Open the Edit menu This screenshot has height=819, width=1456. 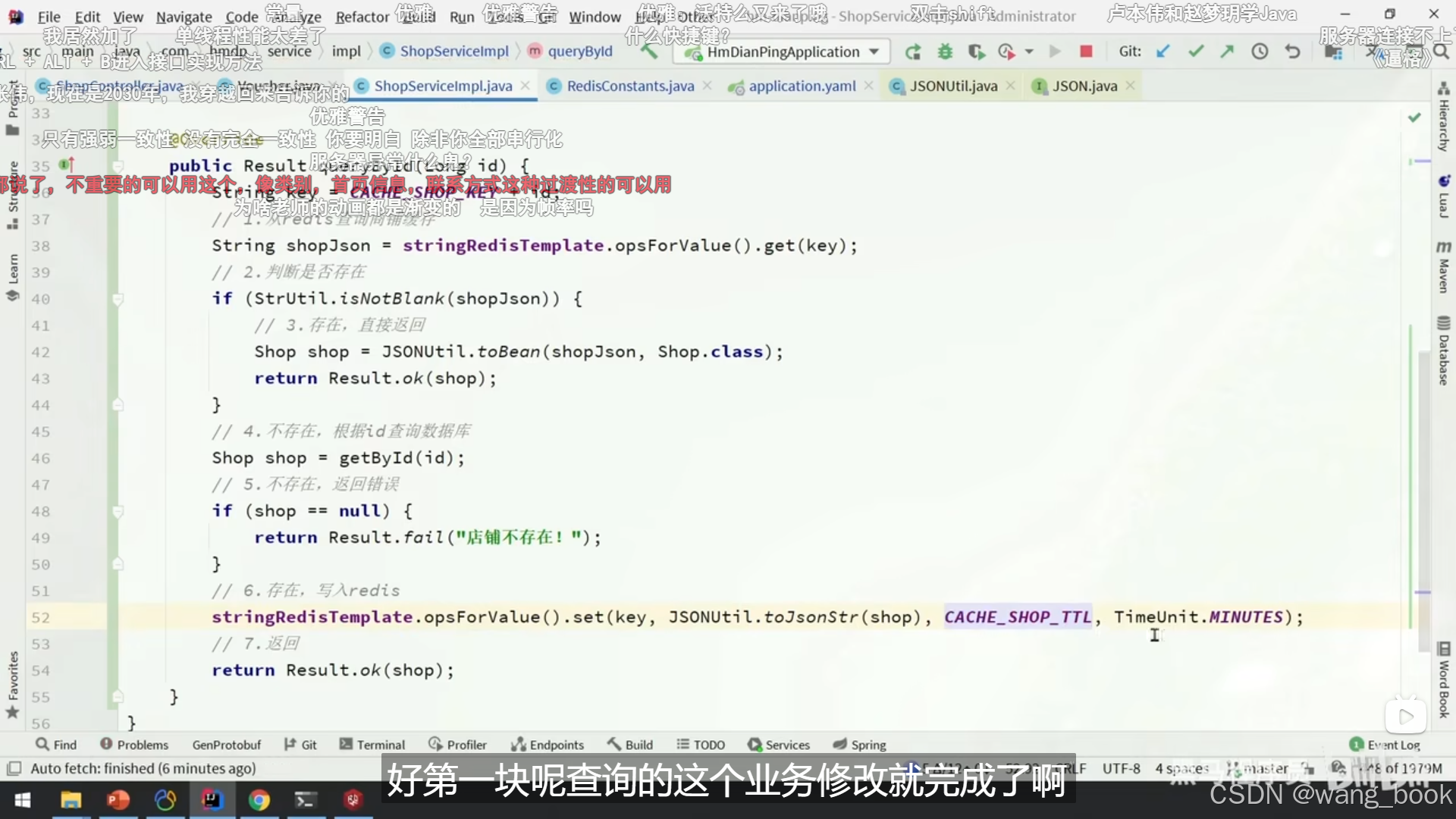[87, 17]
